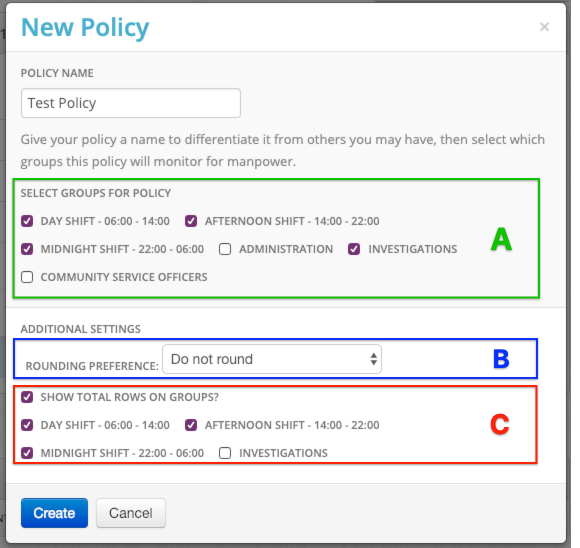Viewport: 580px width, 548px height.
Task: Toggle Show Total Rows on Groups checkbox
Action: pos(27,397)
